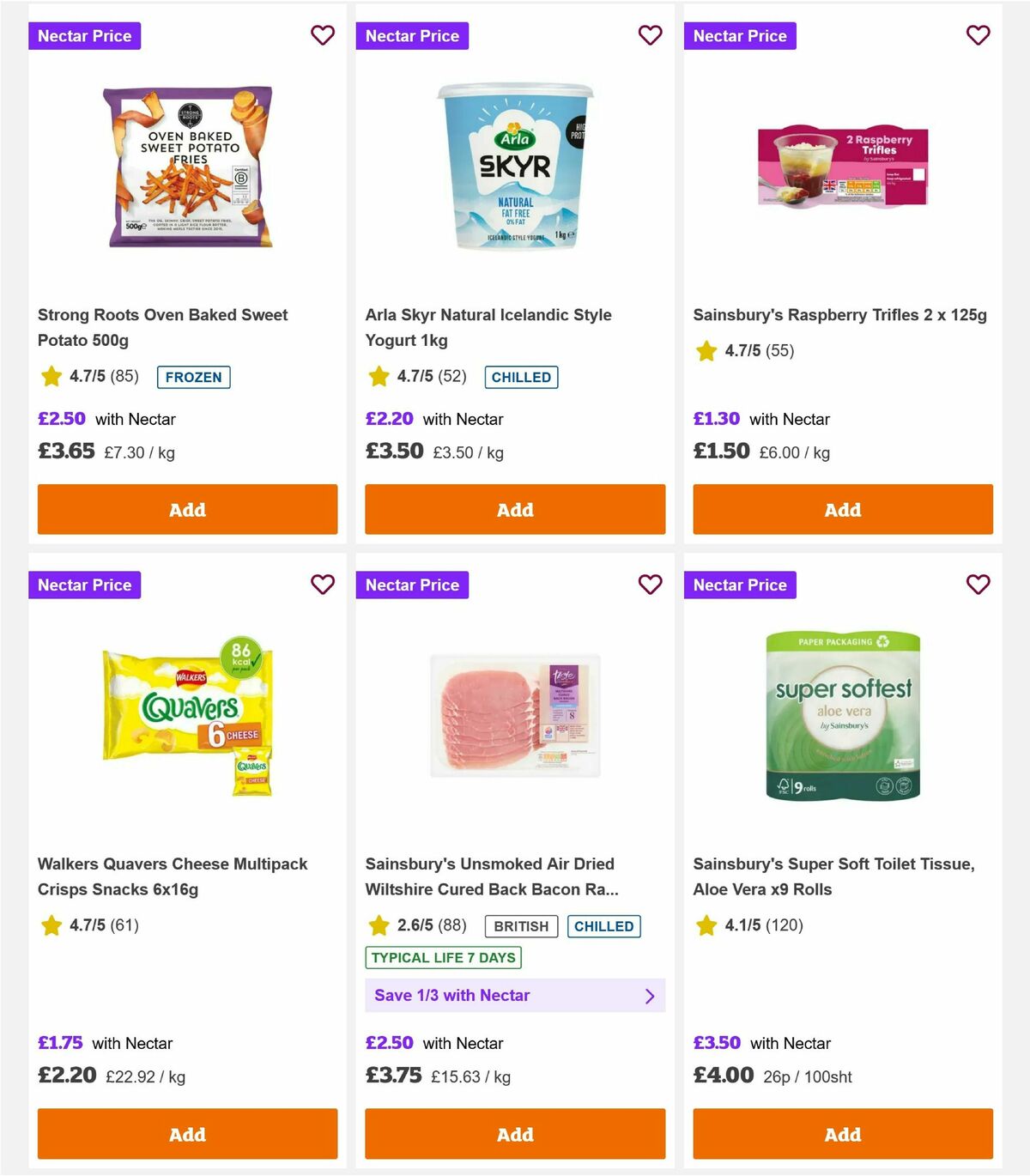Click the CHILLED tag on Arla Skyr yogurt
Image resolution: width=1030 pixels, height=1176 pixels.
521,376
